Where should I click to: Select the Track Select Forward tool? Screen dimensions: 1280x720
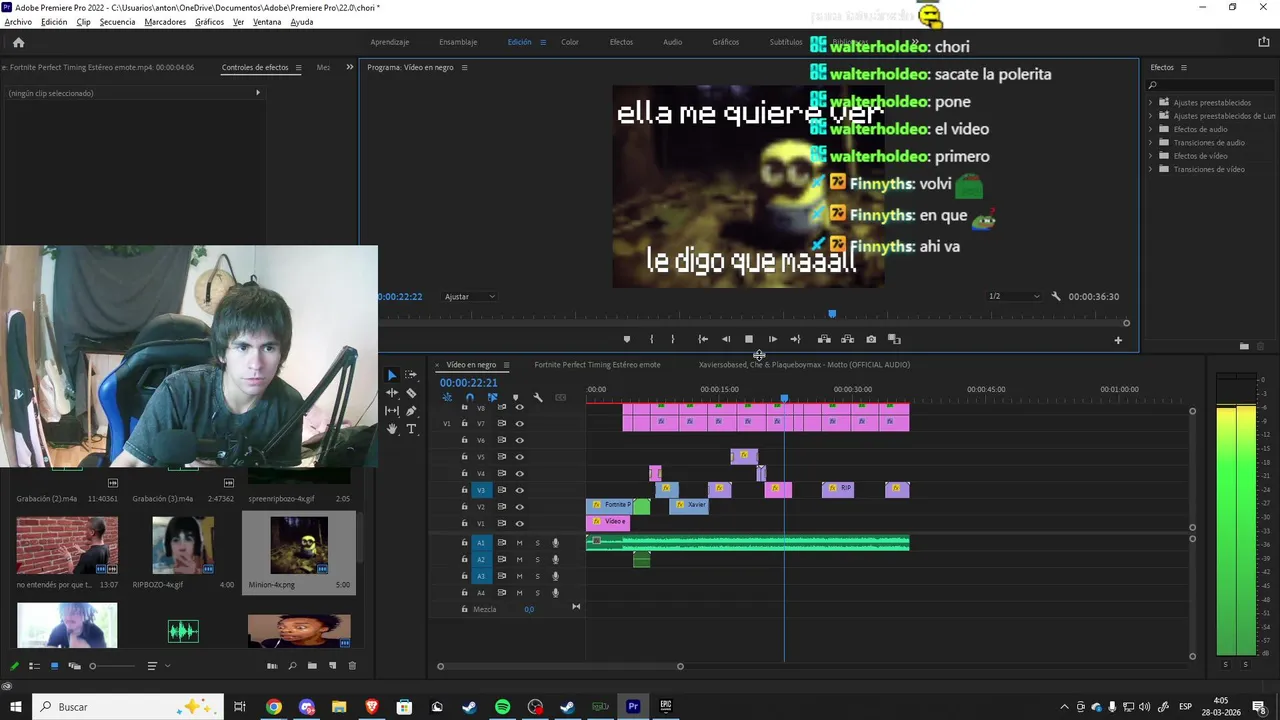[411, 375]
